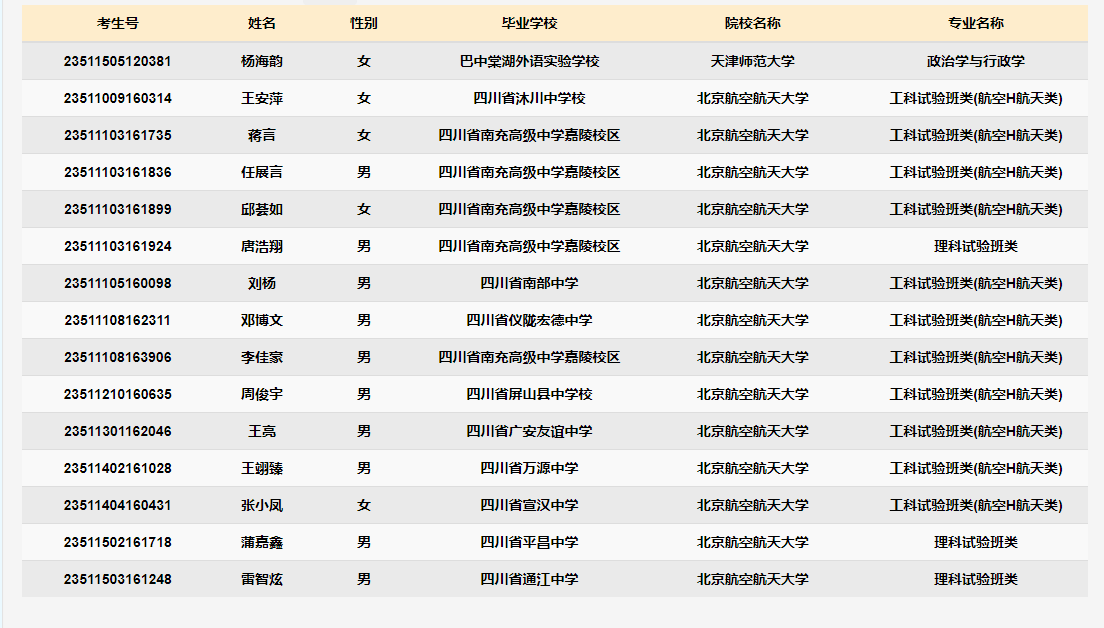Screen dimensions: 1104x628
Task: Click 邓博文's 北京航空航天大学 cell
Action: [x=752, y=320]
